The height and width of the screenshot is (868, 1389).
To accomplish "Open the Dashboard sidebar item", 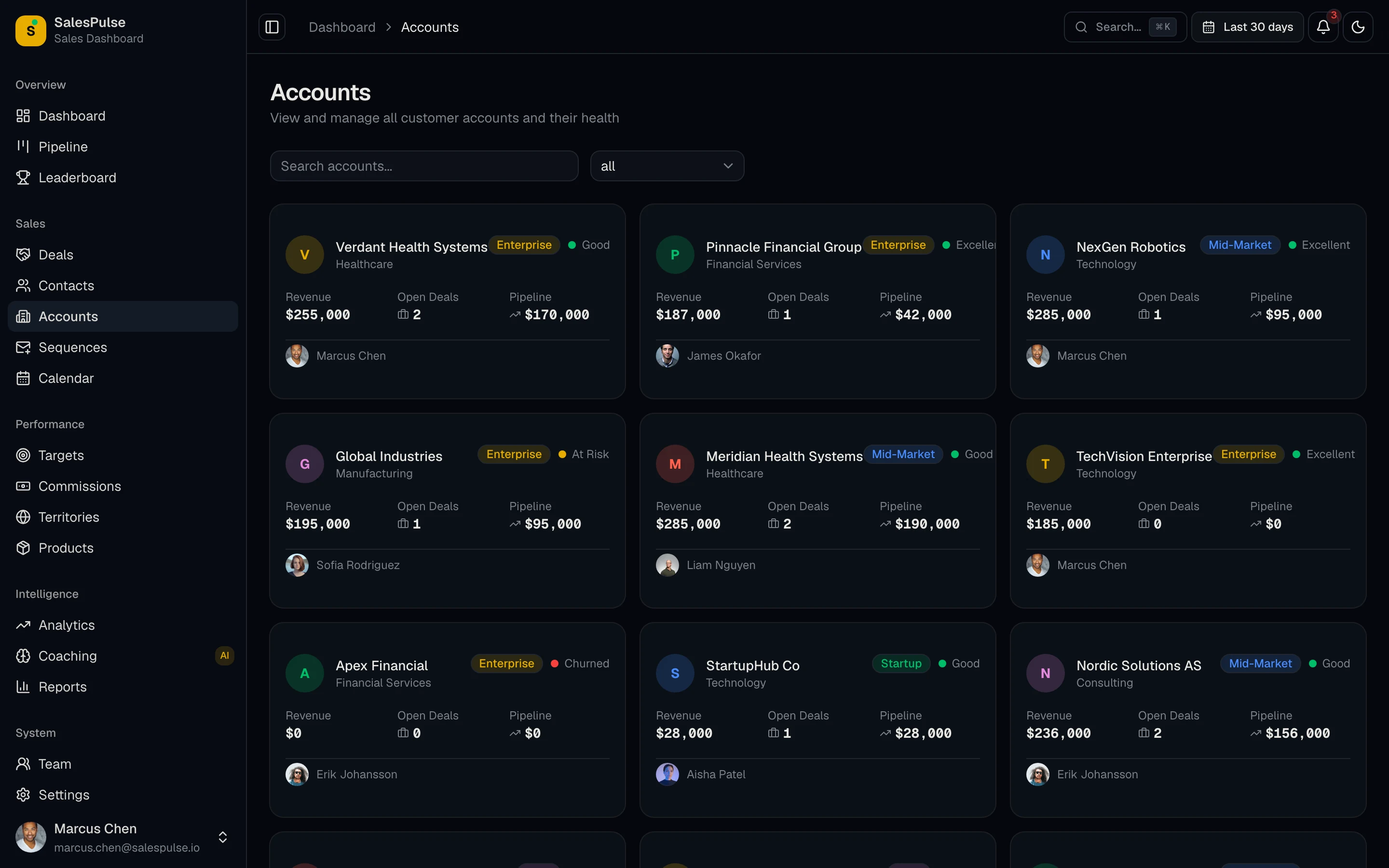I will [x=123, y=116].
